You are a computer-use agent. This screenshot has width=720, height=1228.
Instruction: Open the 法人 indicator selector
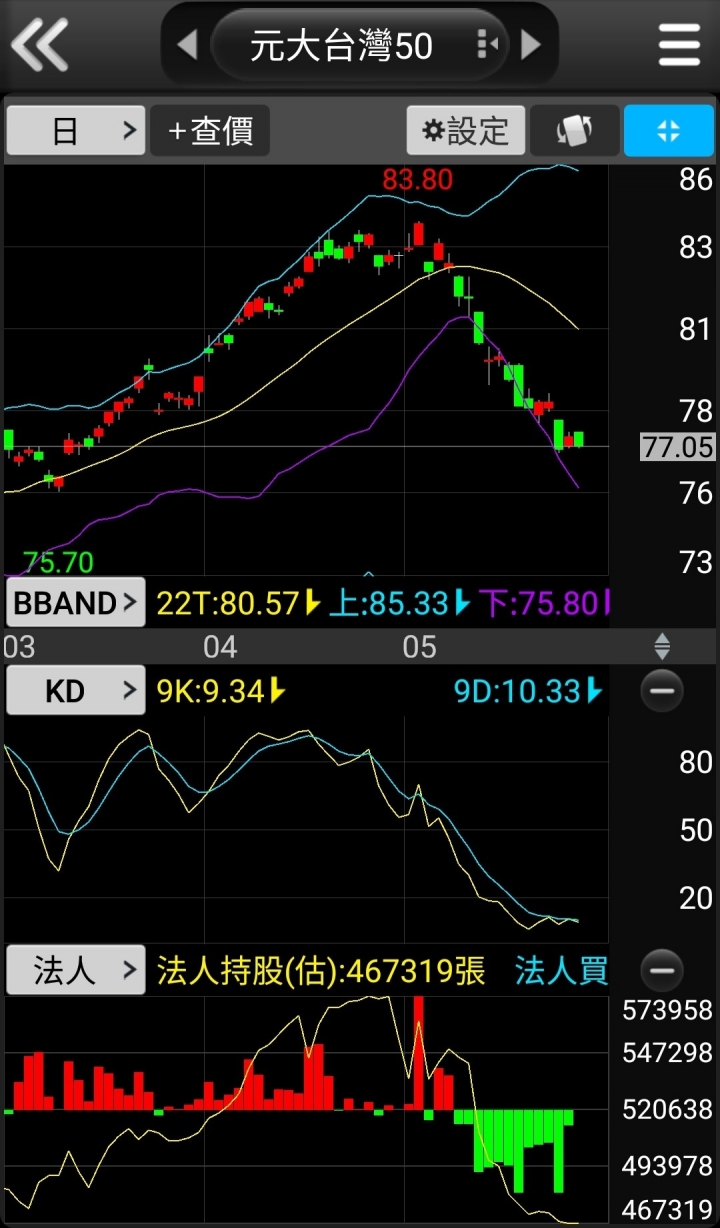pyautogui.click(x=76, y=970)
